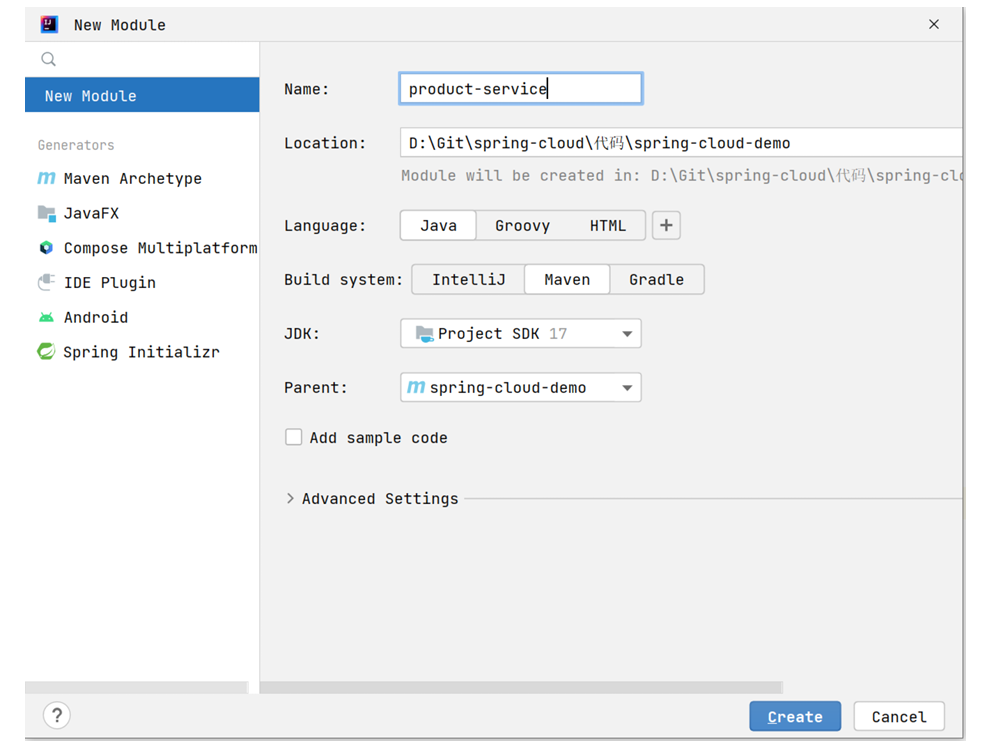Click the Maven Archetype generator icon
Screen dimensions: 982x756
(46, 179)
